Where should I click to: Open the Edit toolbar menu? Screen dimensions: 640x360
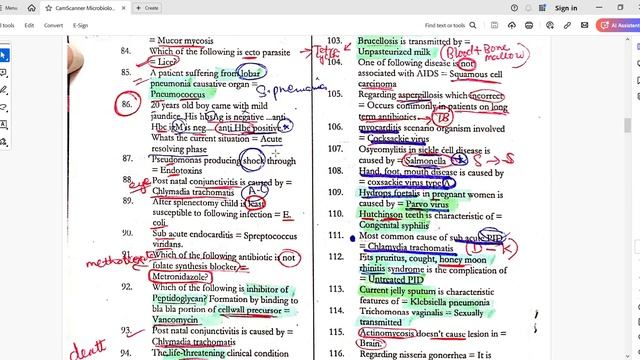click(x=29, y=25)
